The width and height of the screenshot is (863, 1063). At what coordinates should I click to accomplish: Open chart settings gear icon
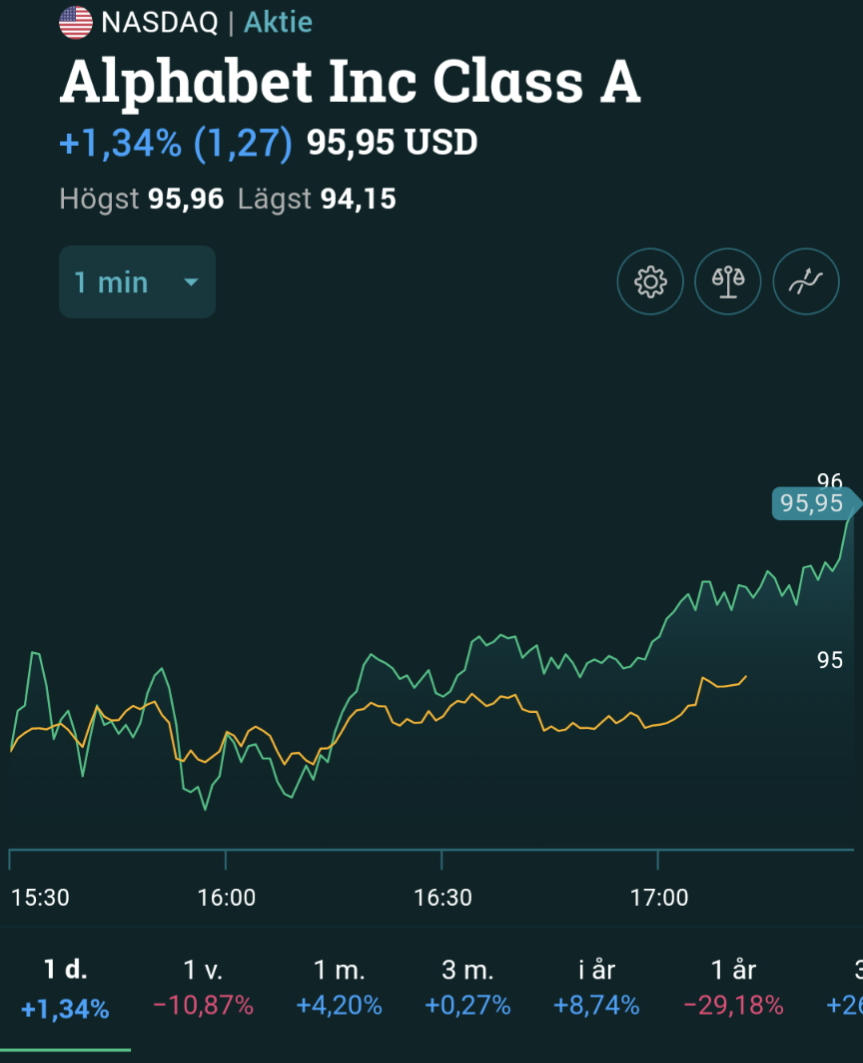(650, 283)
